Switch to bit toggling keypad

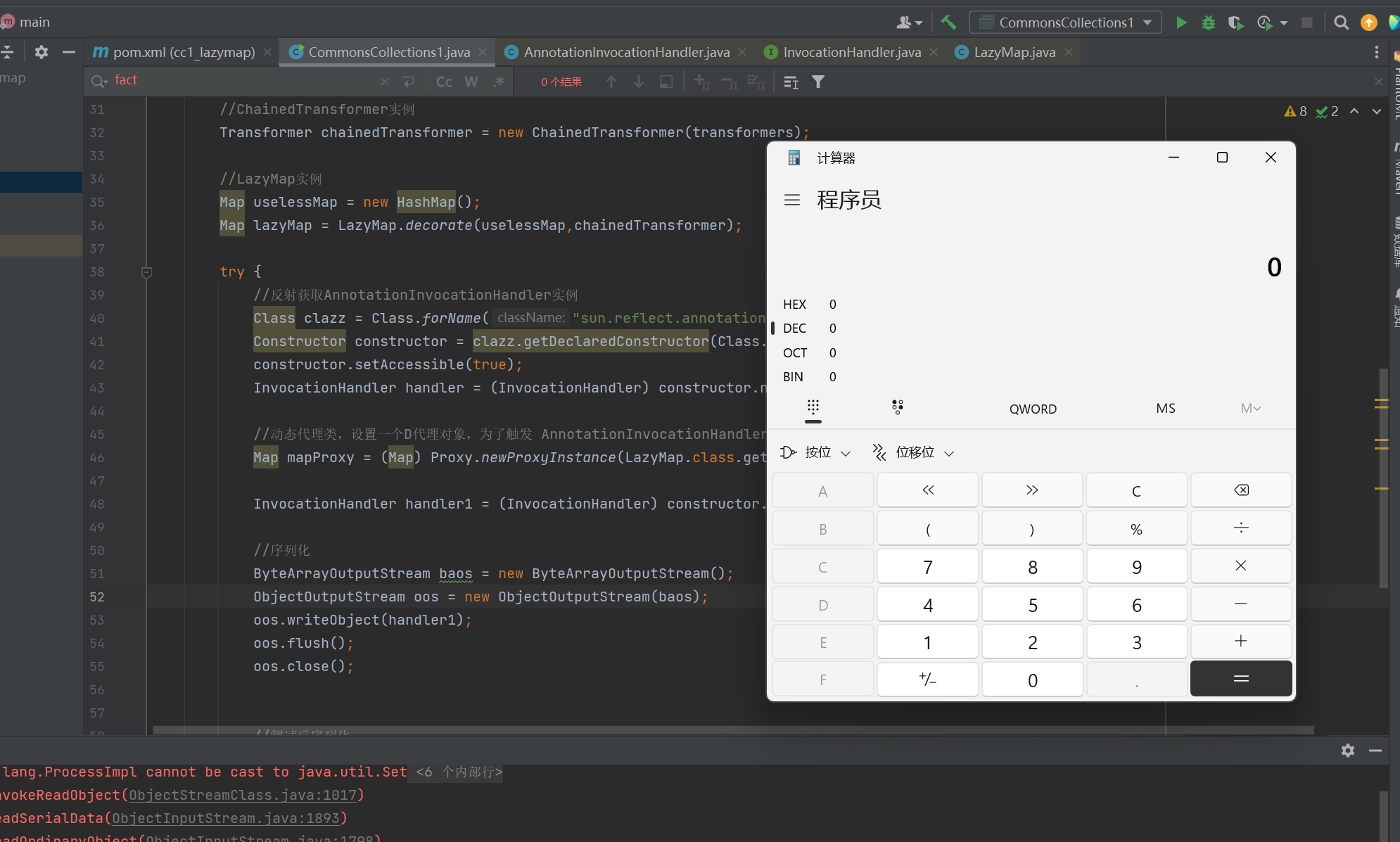897,407
